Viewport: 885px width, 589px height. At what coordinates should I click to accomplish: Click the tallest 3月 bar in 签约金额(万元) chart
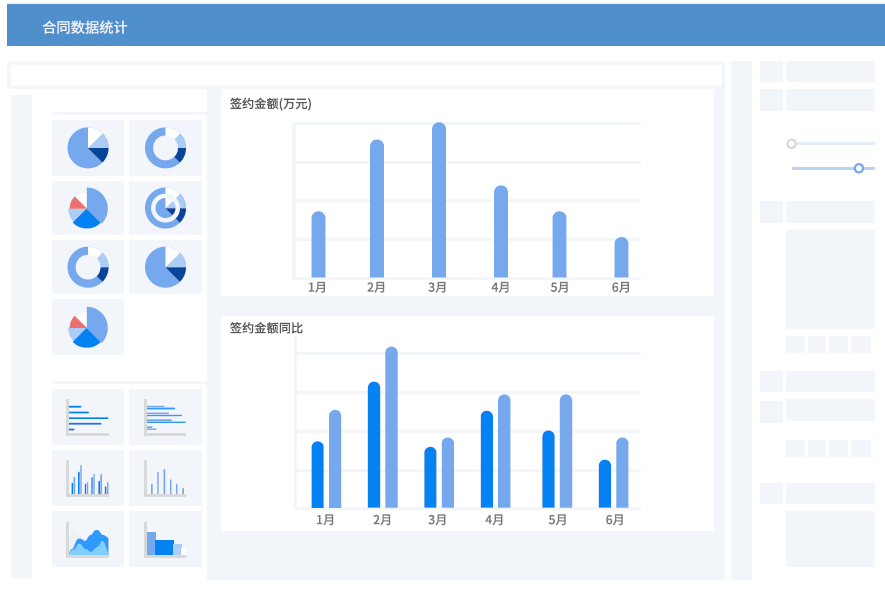(439, 200)
